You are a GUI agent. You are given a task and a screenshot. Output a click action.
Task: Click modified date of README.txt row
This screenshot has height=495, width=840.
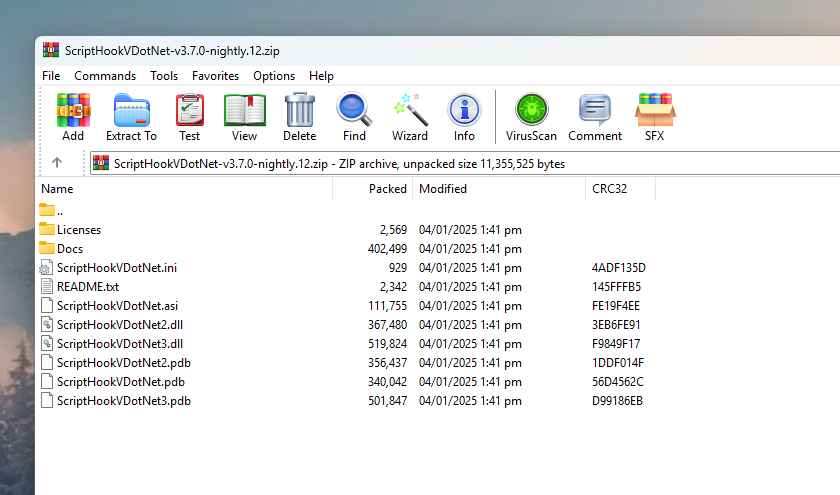point(470,287)
